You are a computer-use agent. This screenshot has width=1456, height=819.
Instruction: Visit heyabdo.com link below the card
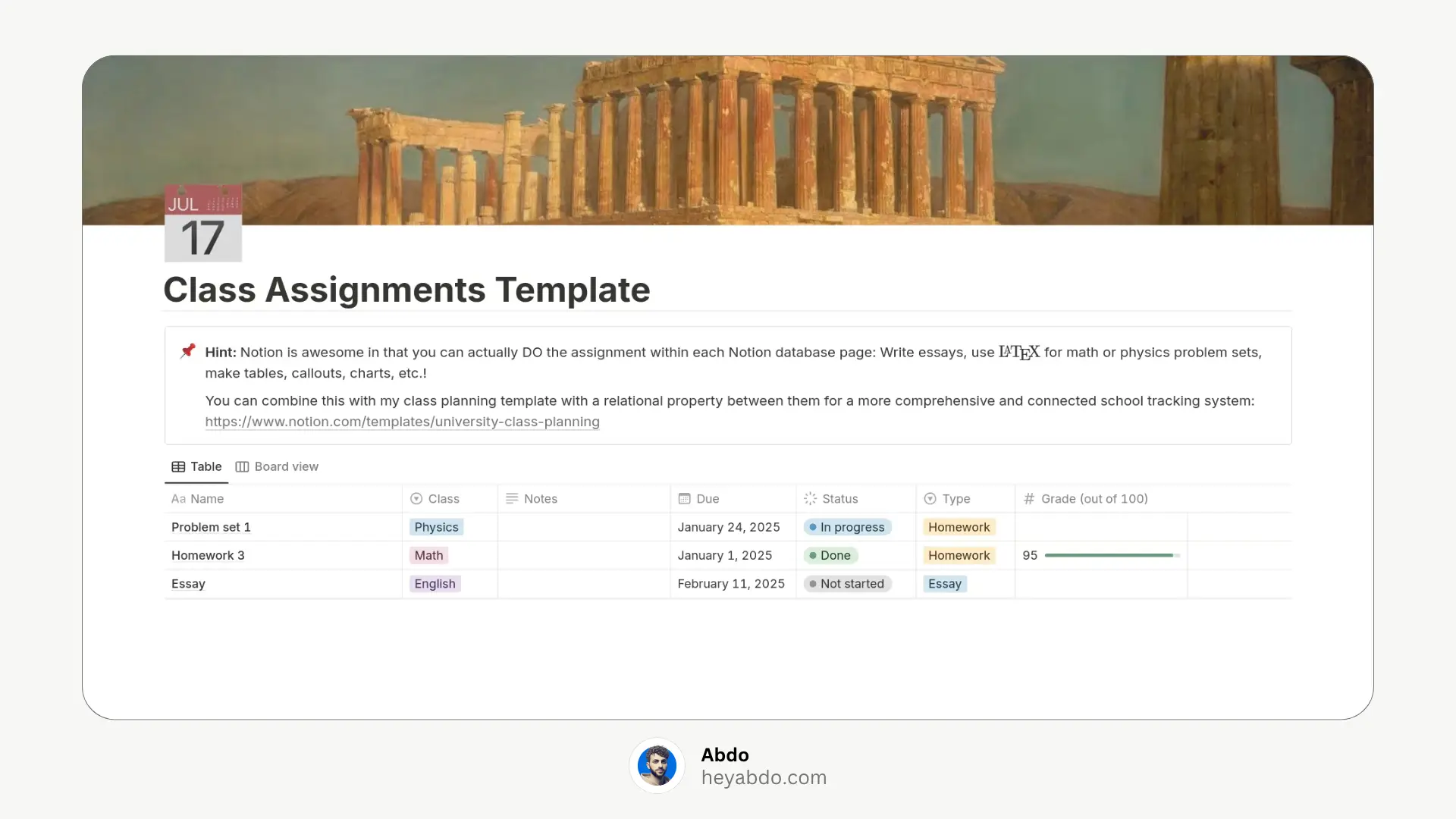[764, 778]
